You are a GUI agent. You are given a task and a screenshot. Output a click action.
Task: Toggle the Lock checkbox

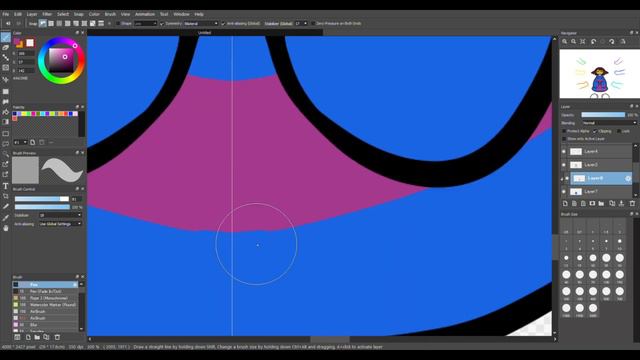click(619, 131)
